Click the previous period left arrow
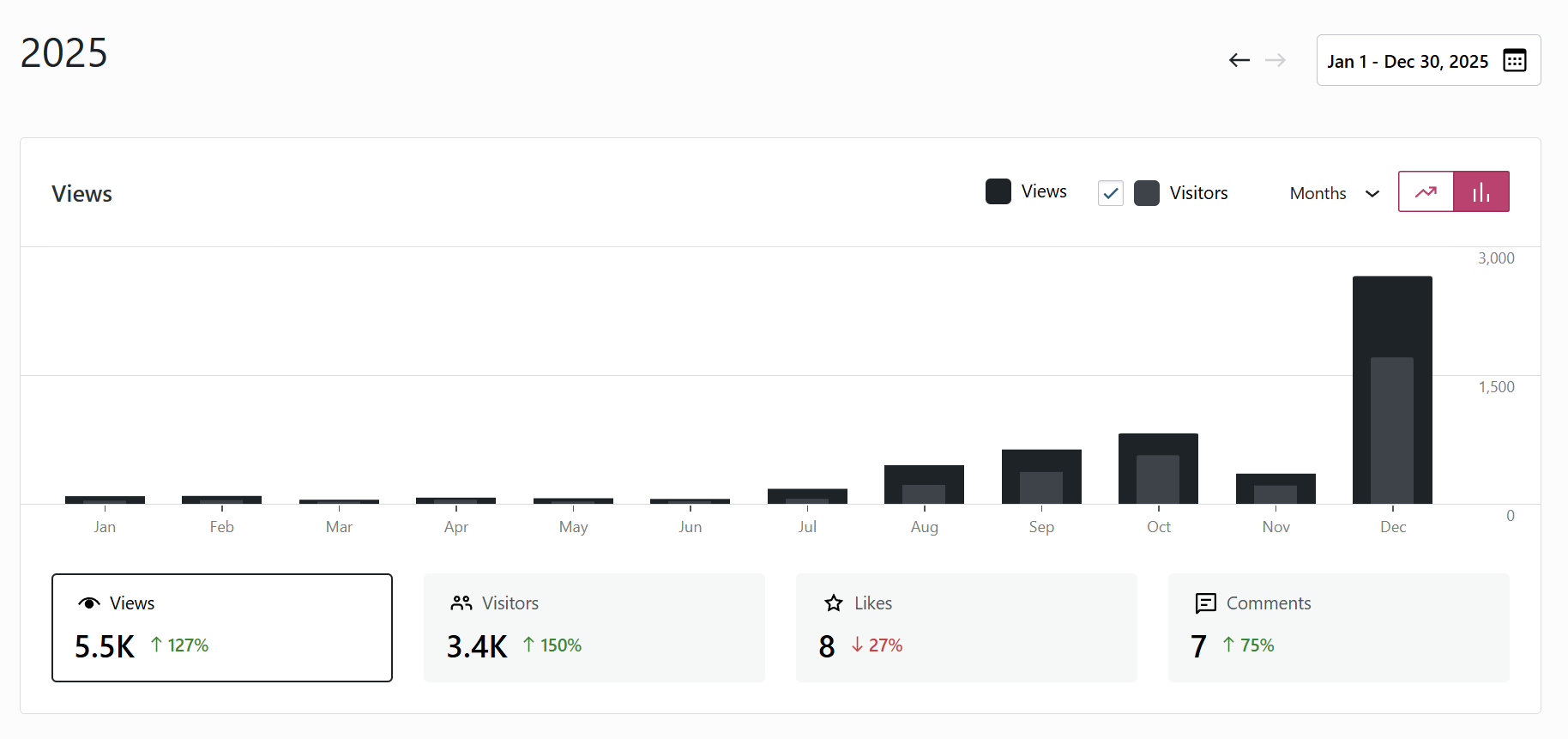The image size is (1568, 739). (x=1239, y=60)
